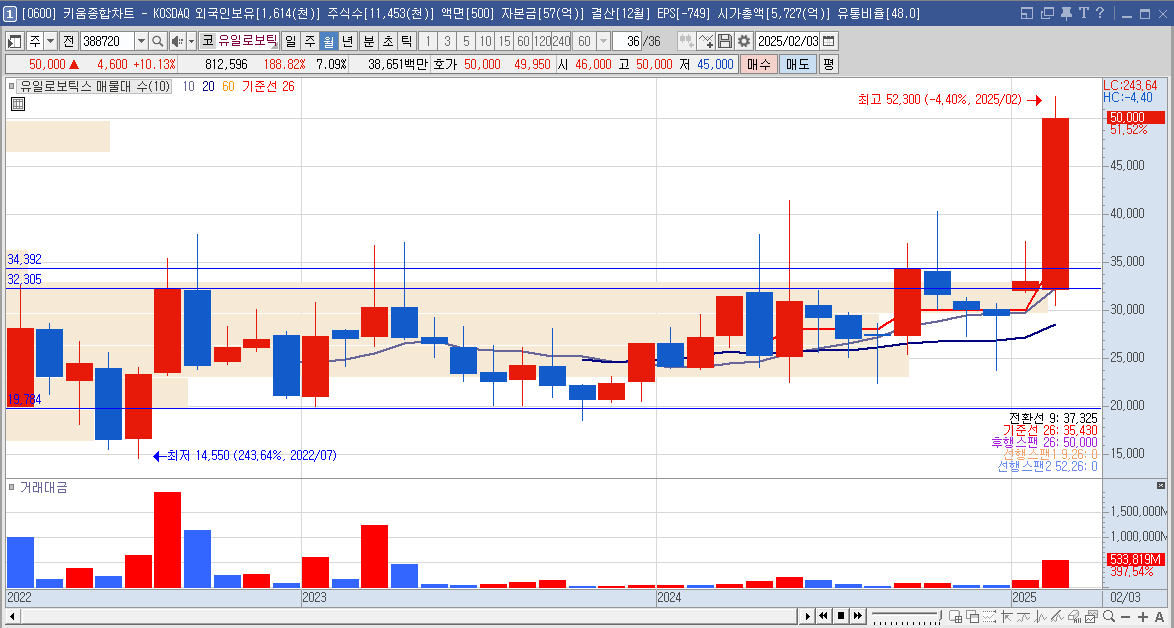Image resolution: width=1174 pixels, height=628 pixels.
Task: Click the arrow-to-corner chart icon in the bottom toolbar
Action: tap(1006, 616)
